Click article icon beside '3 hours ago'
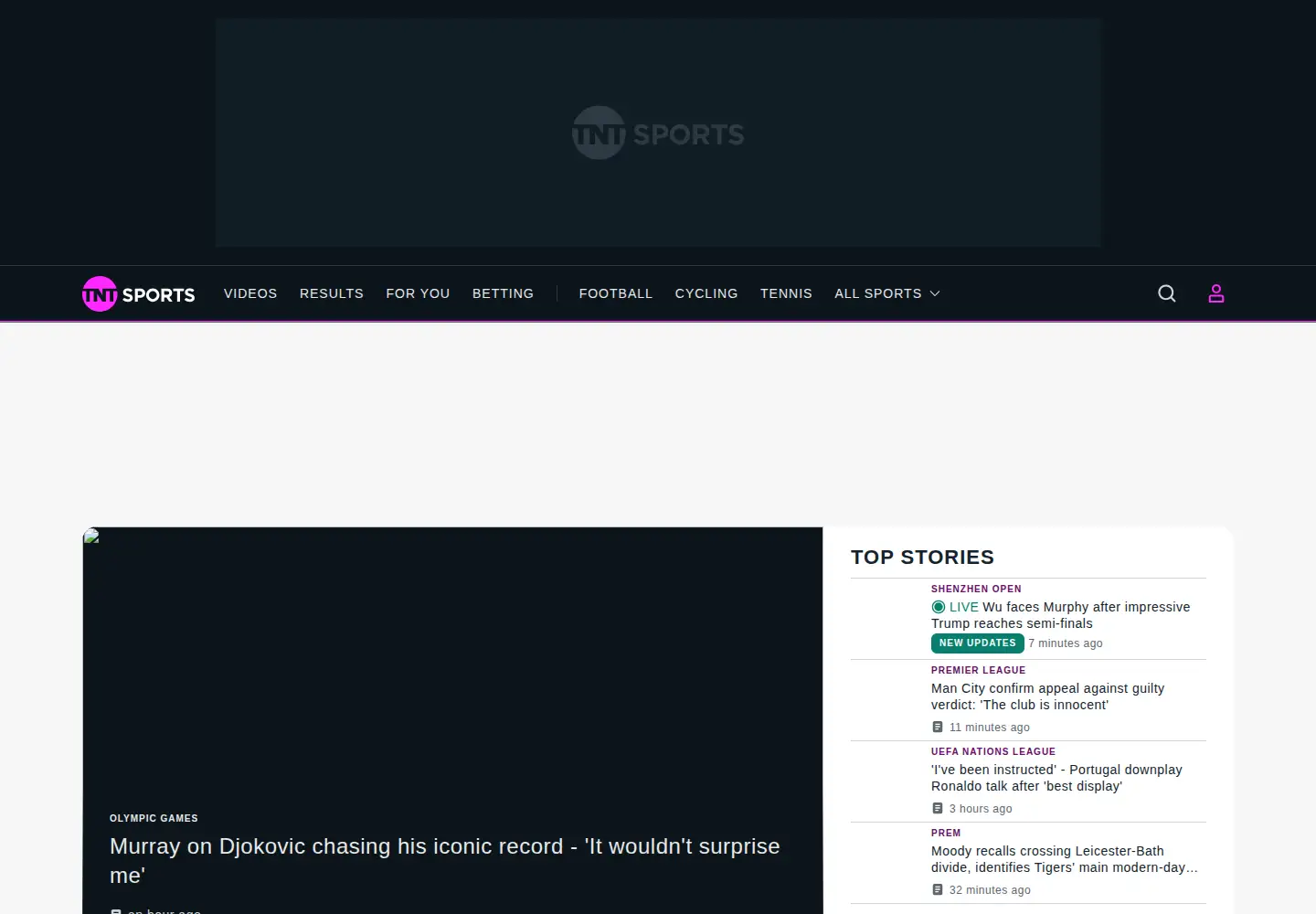This screenshot has height=914, width=1316. tap(937, 809)
